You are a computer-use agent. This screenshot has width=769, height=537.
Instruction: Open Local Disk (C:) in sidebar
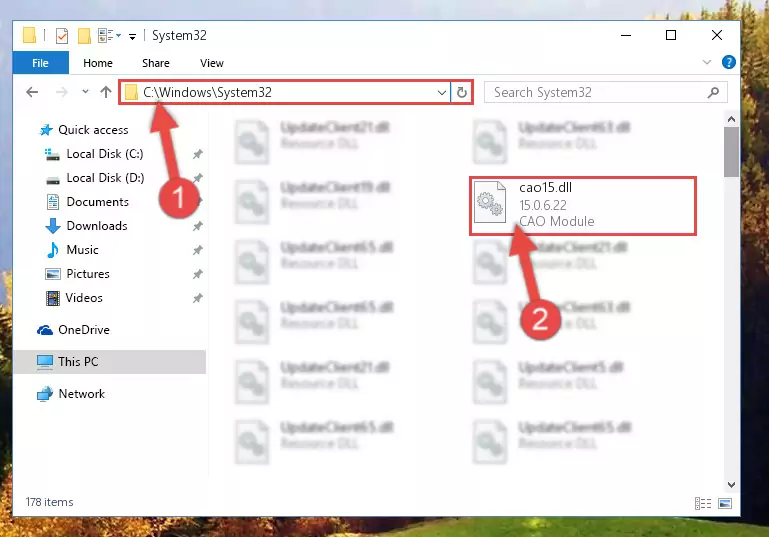click(104, 154)
